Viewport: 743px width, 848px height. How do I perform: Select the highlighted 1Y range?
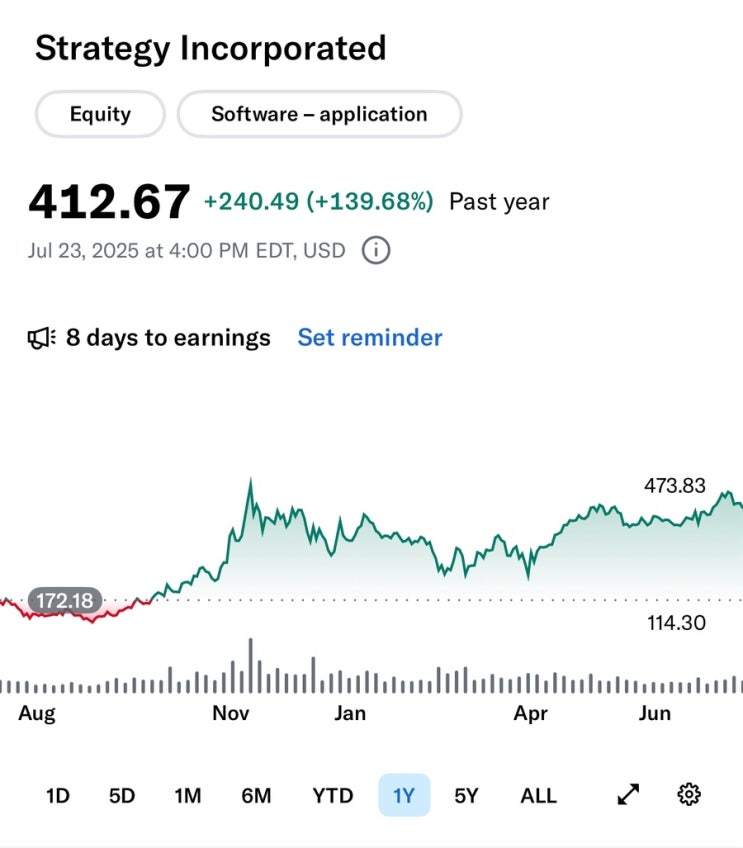pyautogui.click(x=404, y=795)
